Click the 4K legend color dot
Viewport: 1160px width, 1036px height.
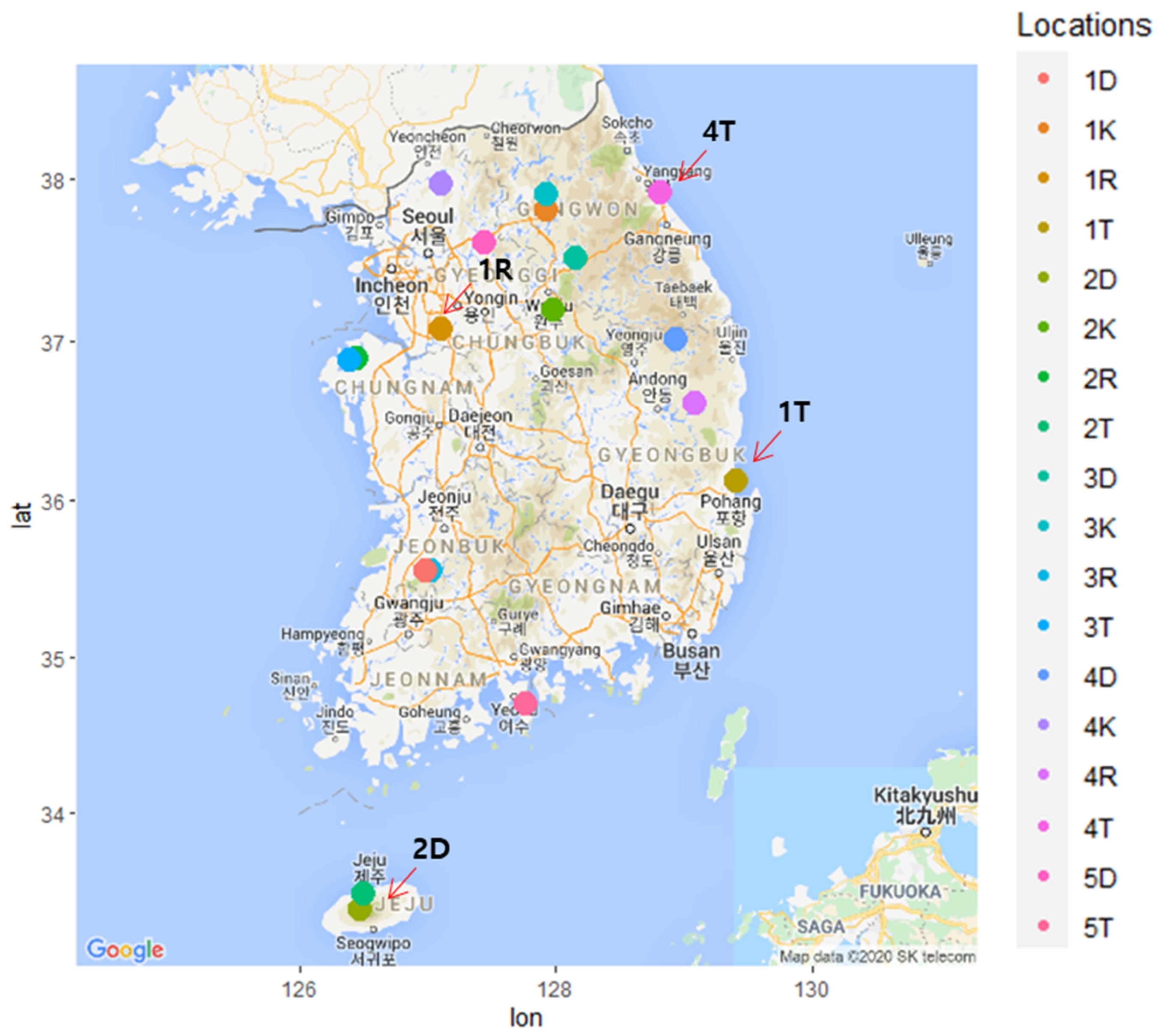1043,725
